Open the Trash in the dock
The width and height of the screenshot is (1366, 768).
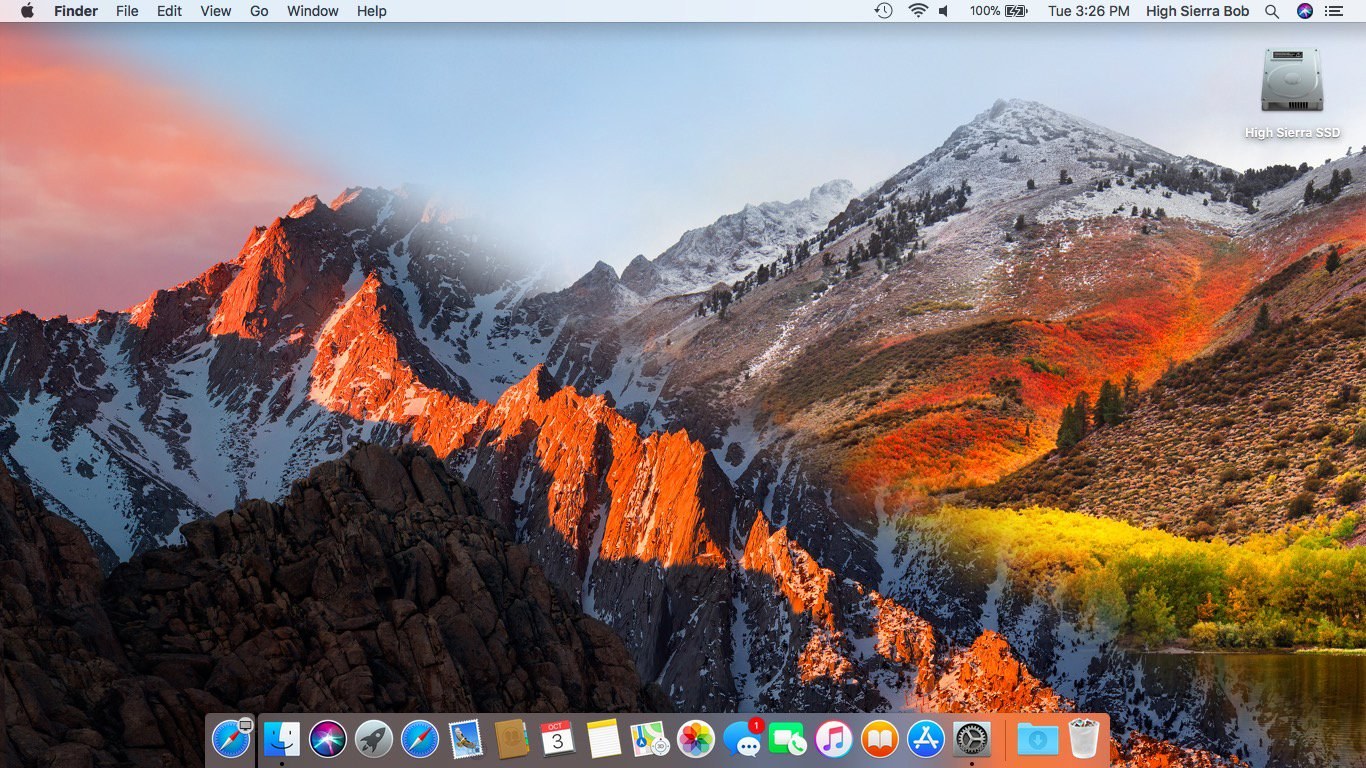click(1084, 740)
